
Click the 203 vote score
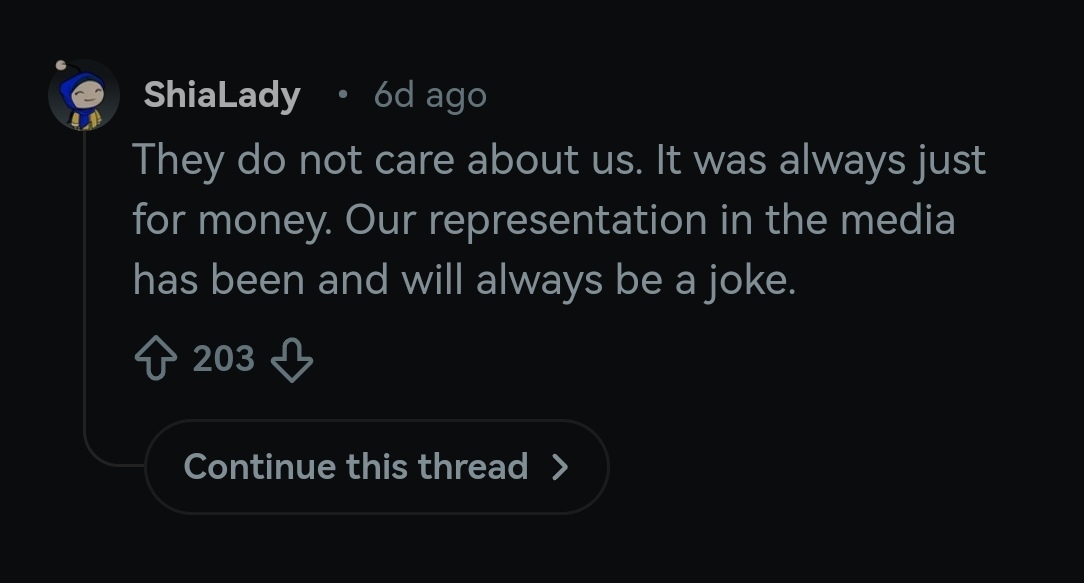point(223,359)
